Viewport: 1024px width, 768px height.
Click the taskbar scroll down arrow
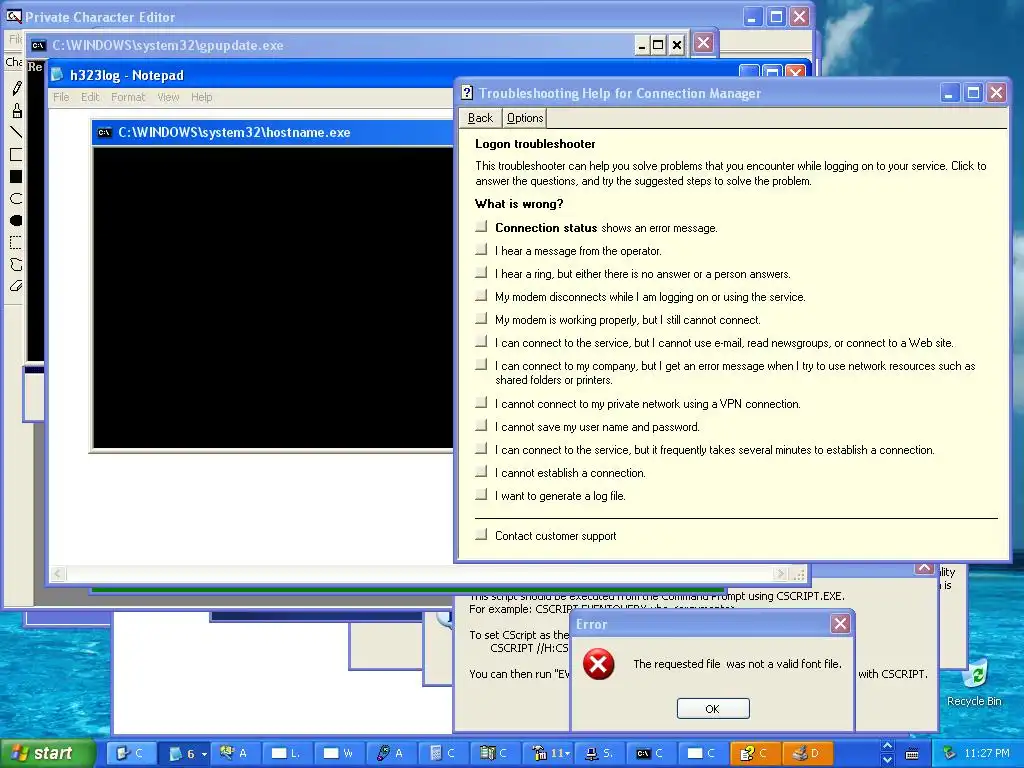(x=888, y=760)
